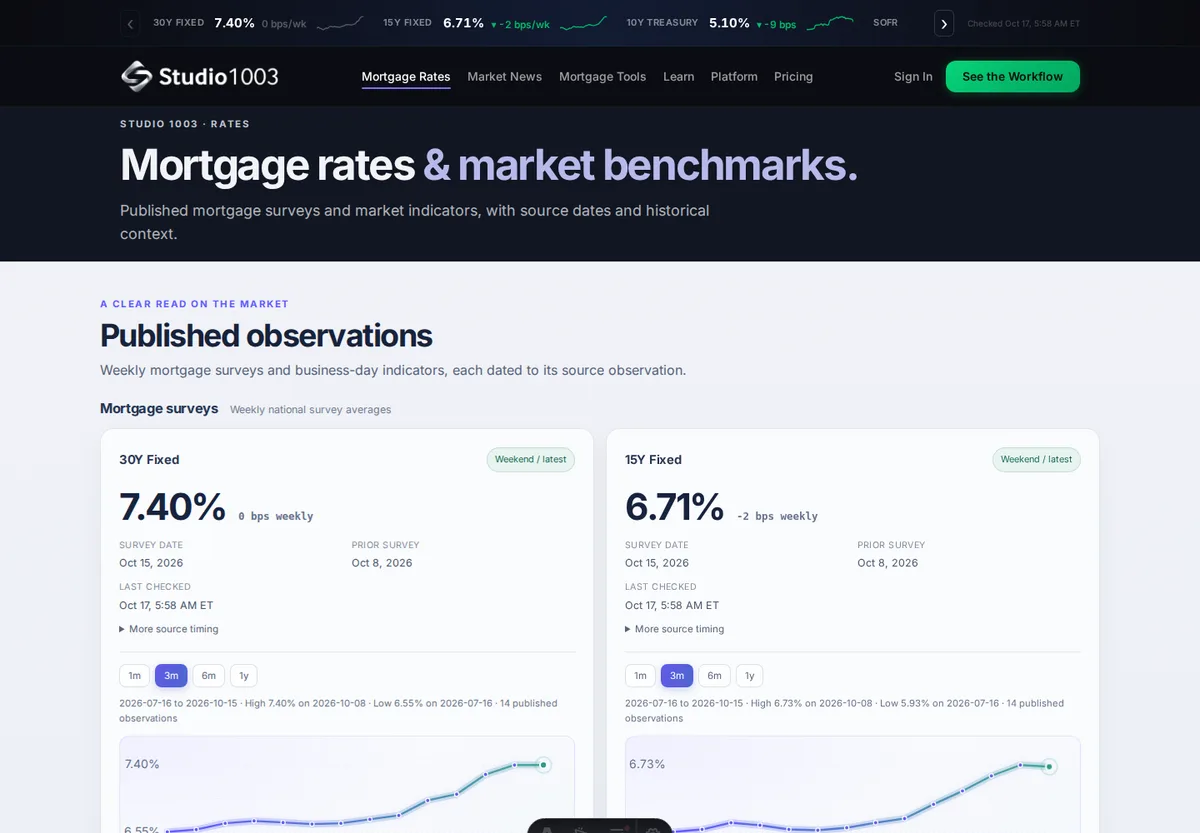
Task: Click the Weekly national survey averages caption
Action: coord(311,410)
